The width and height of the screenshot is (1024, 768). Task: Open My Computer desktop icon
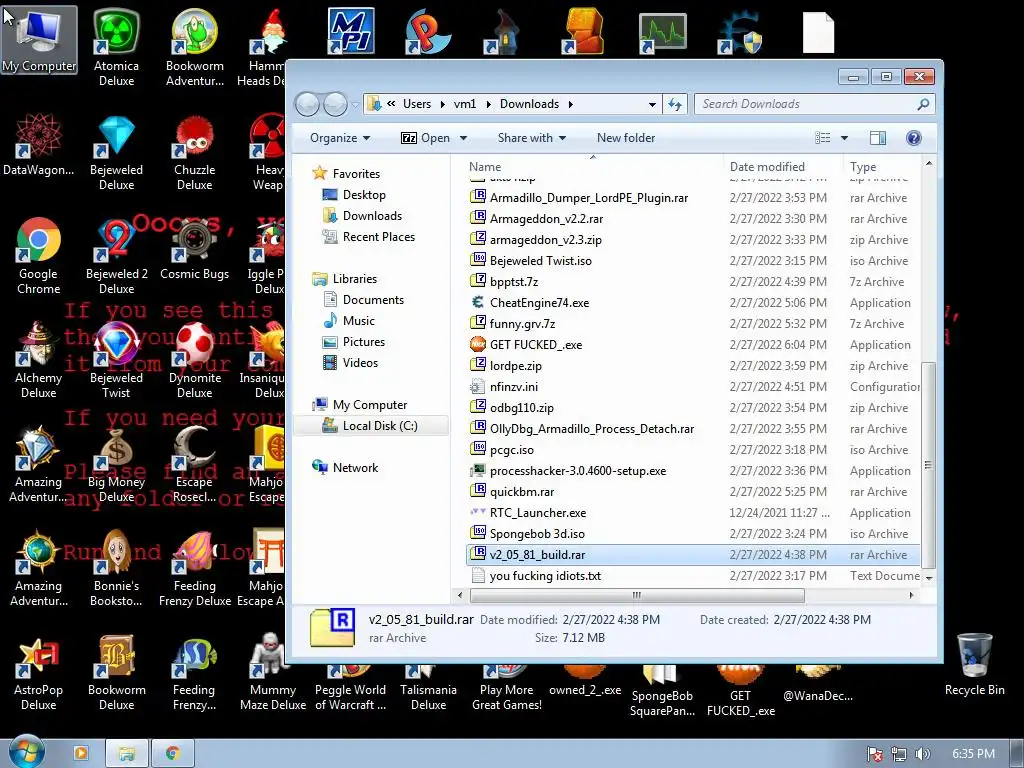[39, 39]
